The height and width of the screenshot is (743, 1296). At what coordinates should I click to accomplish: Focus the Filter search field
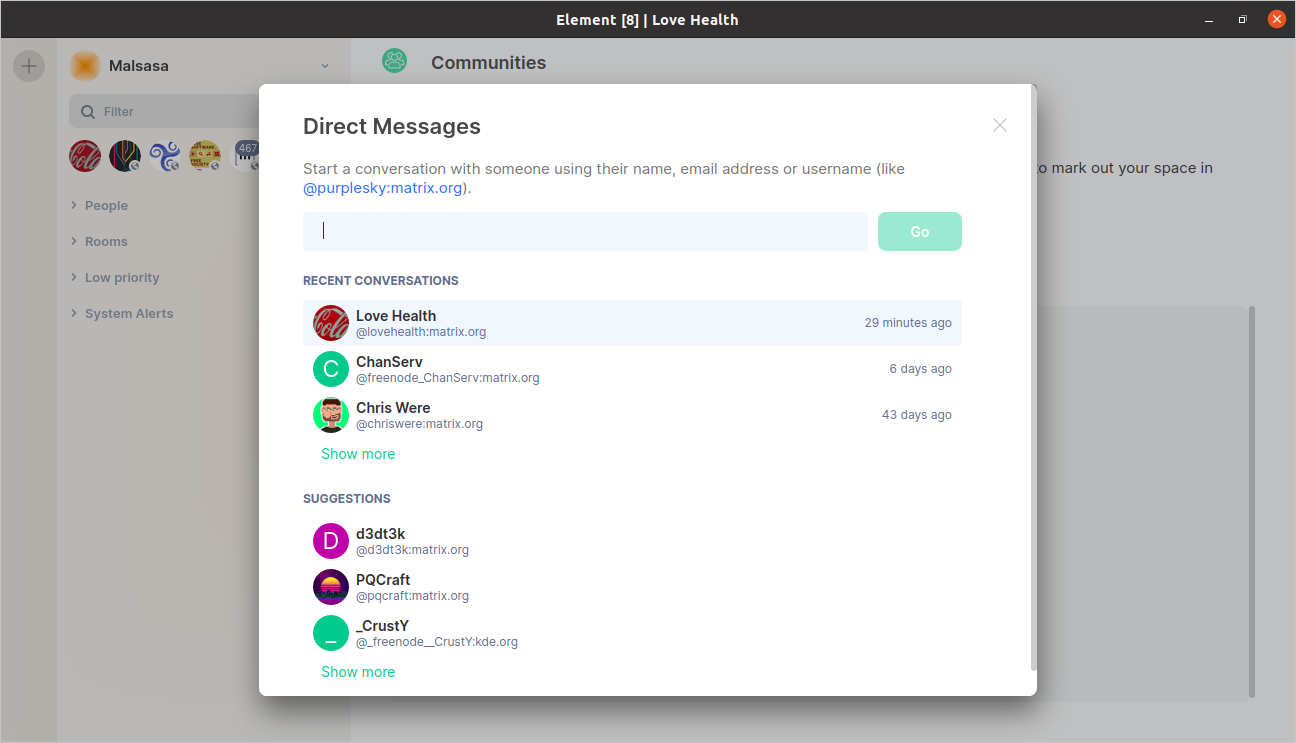click(165, 111)
